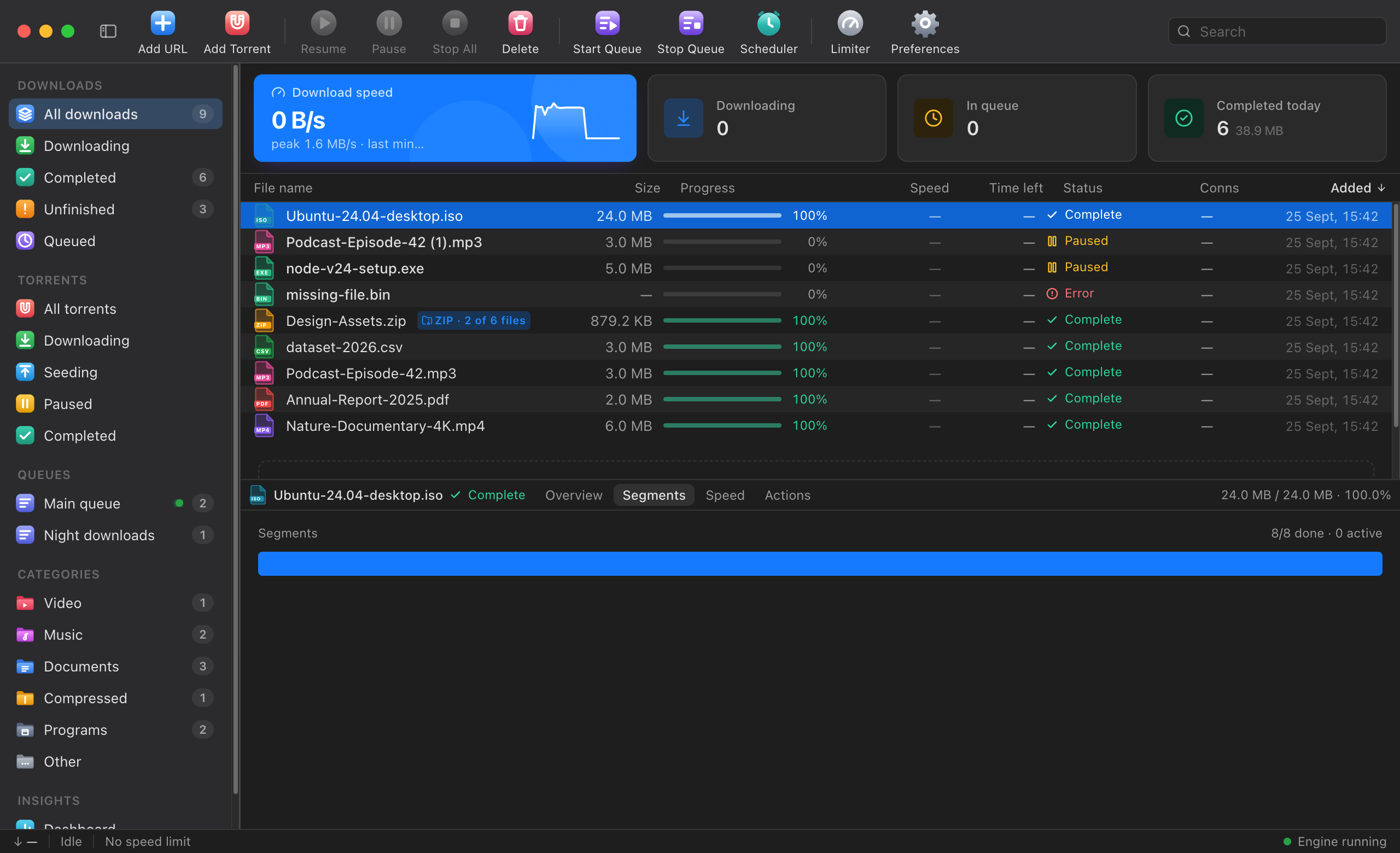Screen dimensions: 1400x853
Task: Click the Download speed card
Action: click(x=445, y=118)
